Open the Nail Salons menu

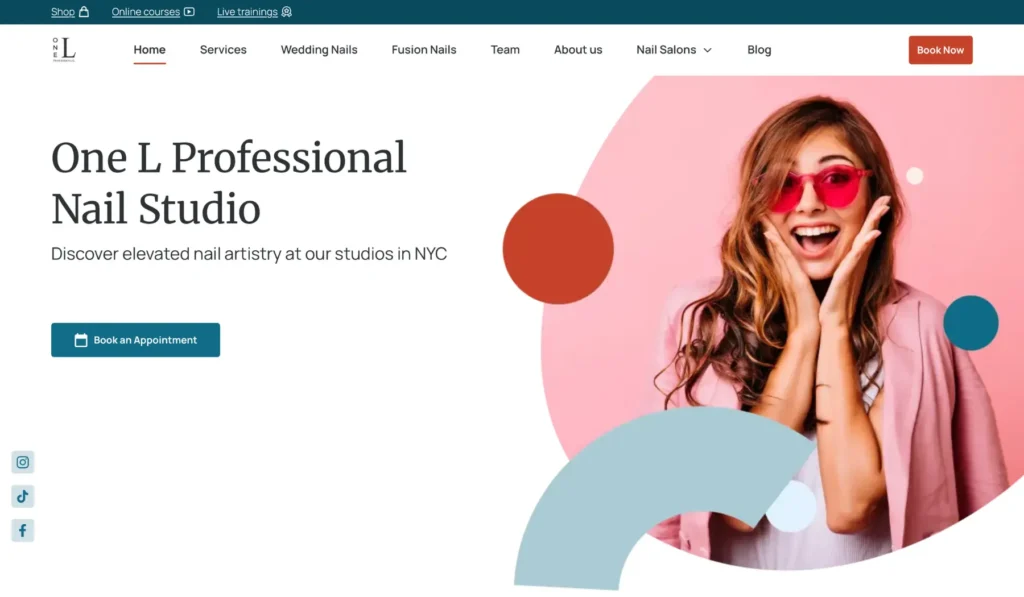coord(666,50)
